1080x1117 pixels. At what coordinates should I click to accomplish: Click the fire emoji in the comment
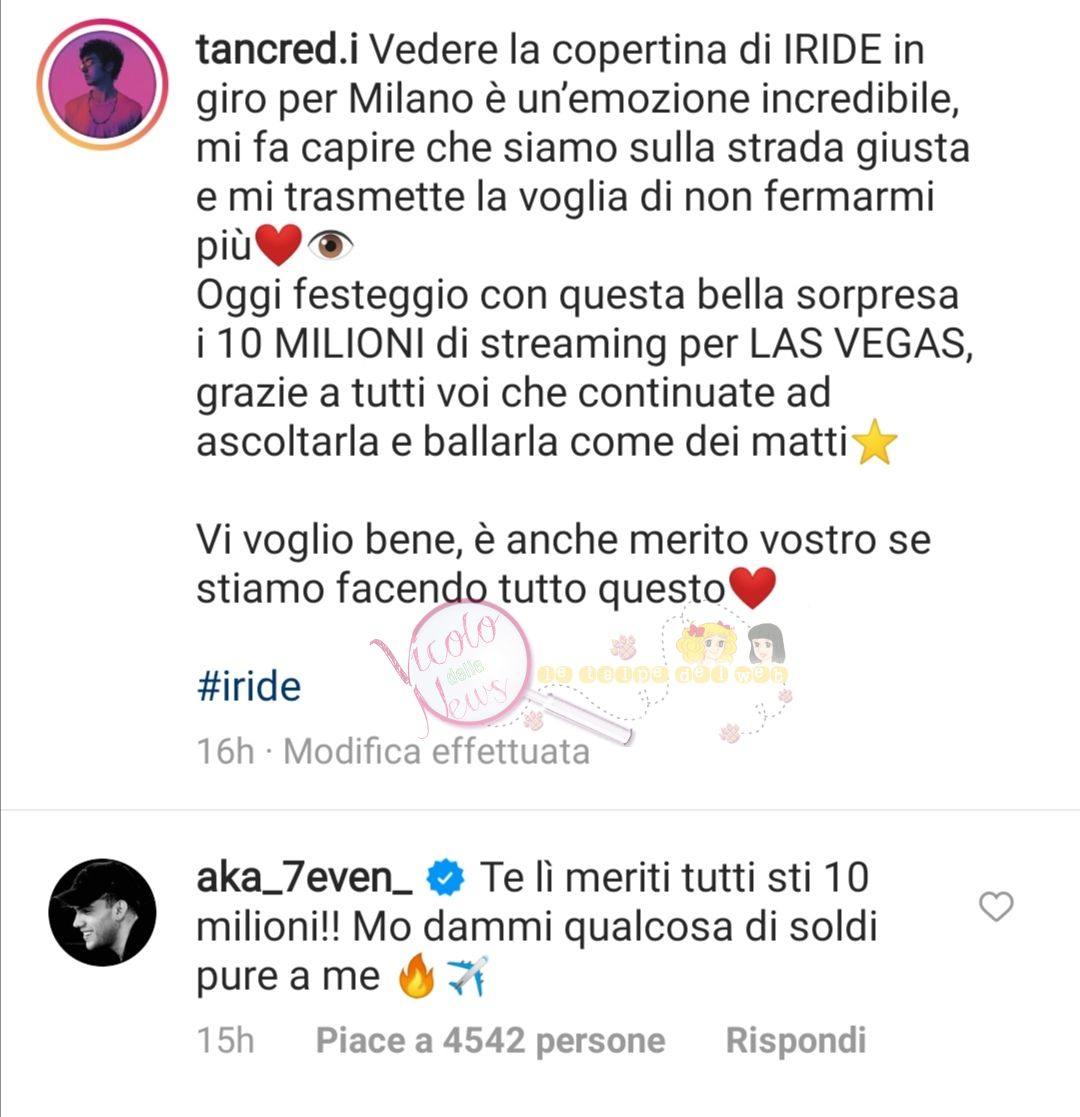tap(417, 975)
